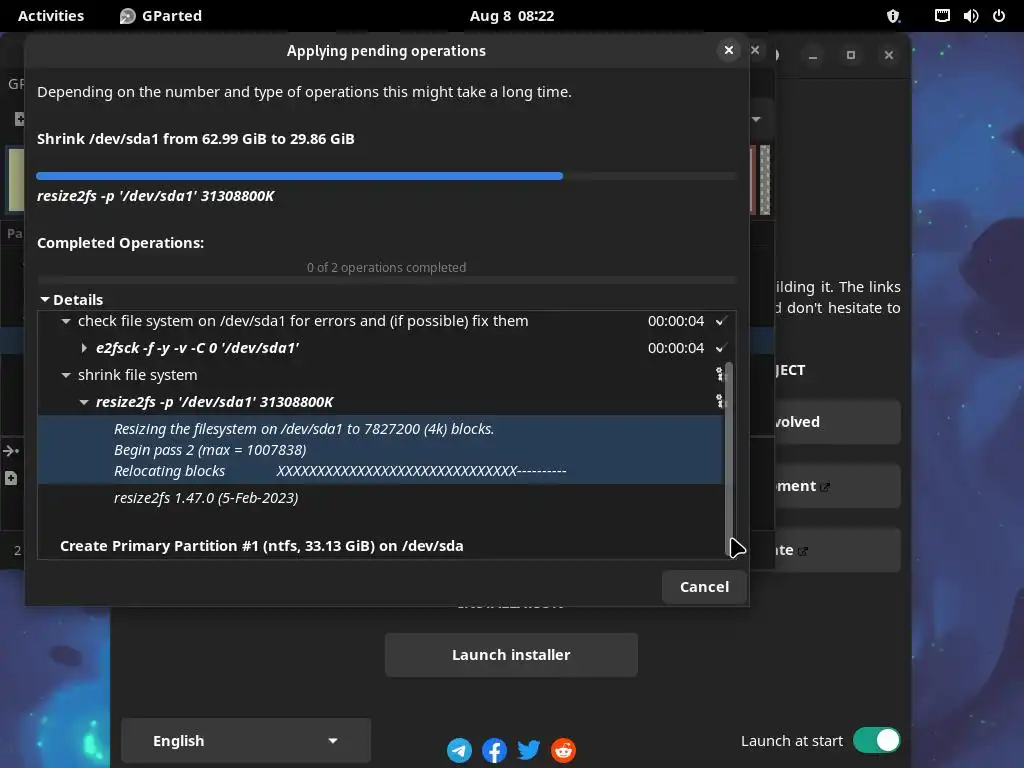Open the Twitter link icon
The width and height of the screenshot is (1024, 768).
pyautogui.click(x=528, y=750)
